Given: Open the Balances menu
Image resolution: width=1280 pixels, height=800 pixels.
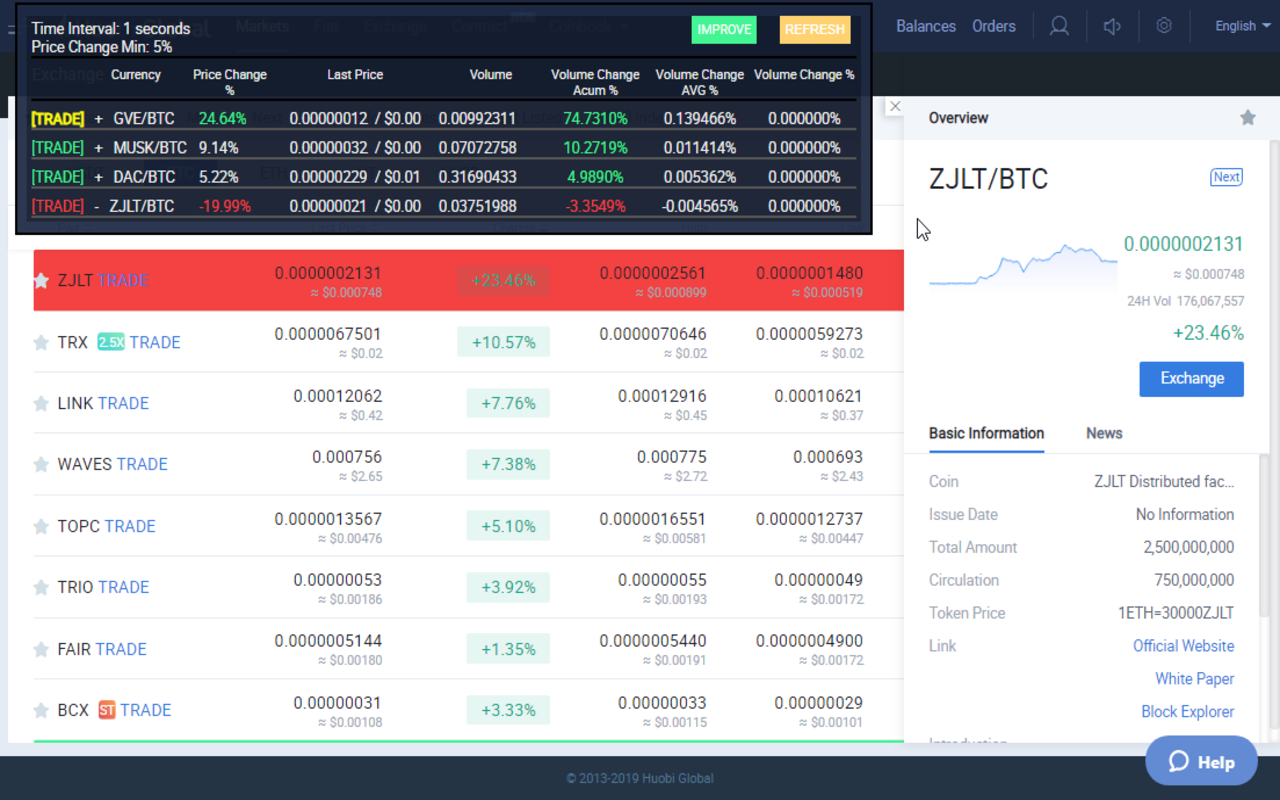Looking at the screenshot, I should click(x=926, y=26).
